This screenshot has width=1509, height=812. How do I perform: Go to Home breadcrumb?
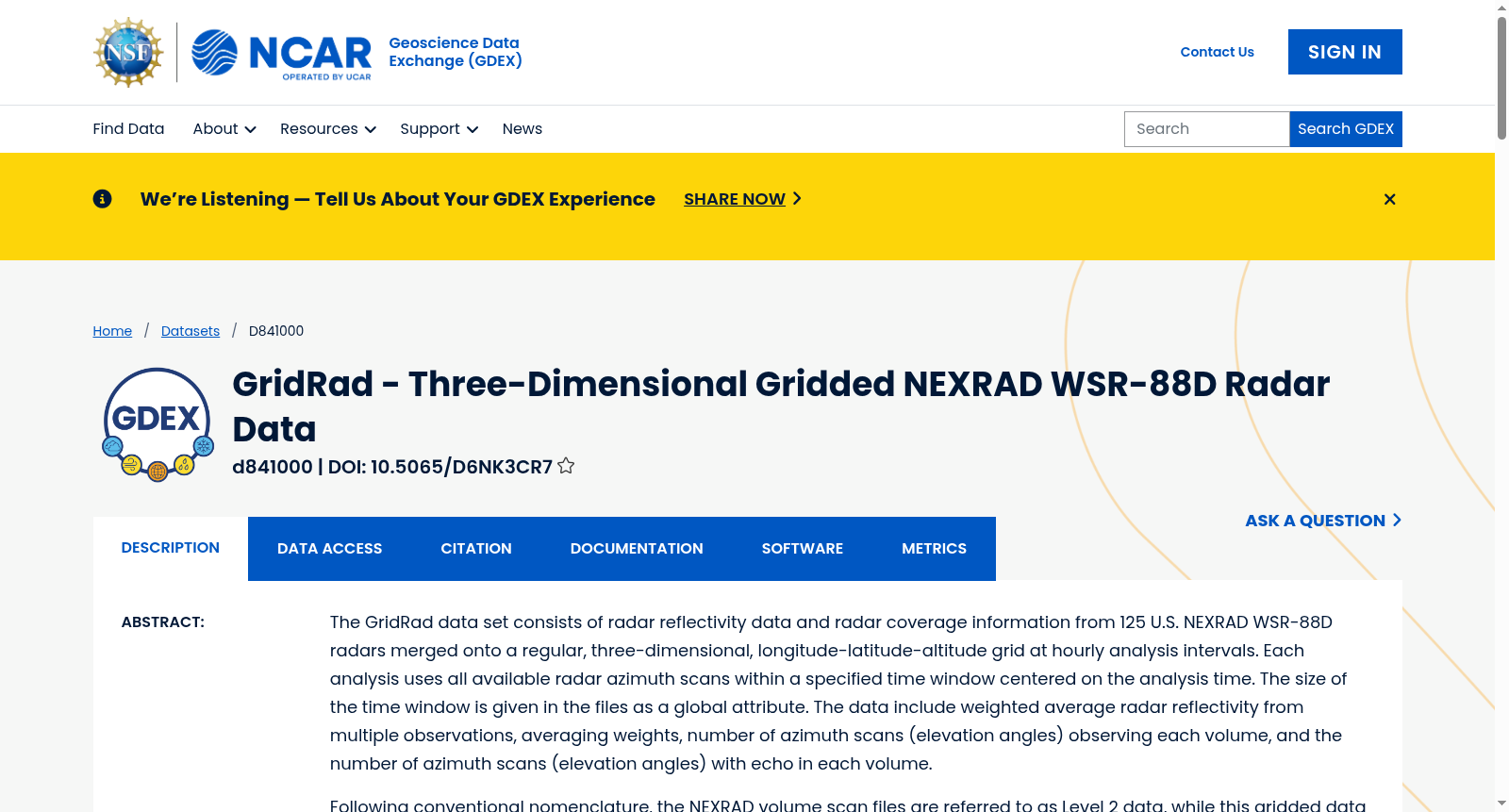(x=112, y=331)
